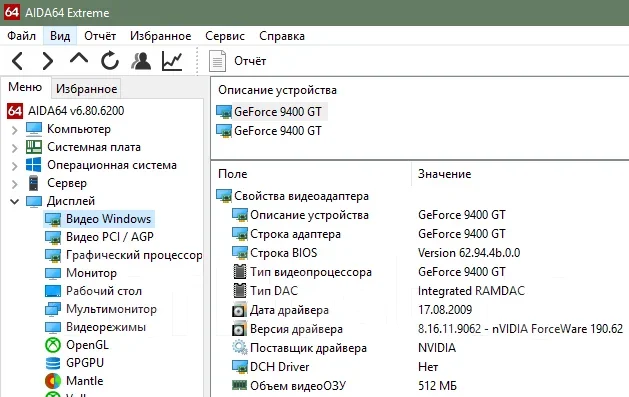Go up one level with the up arrow icon
Screen dimensions: 629x397
point(79,59)
